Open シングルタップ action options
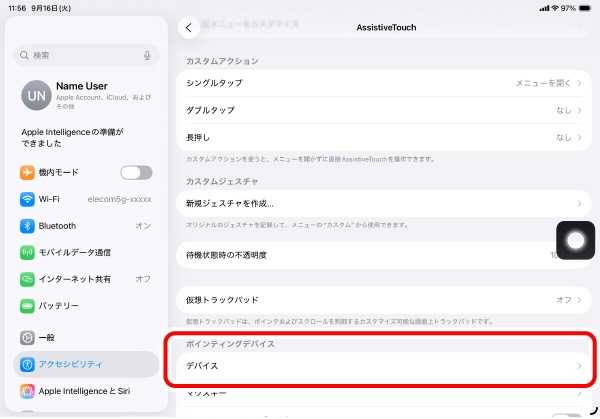This screenshot has height=419, width=600. [380, 82]
